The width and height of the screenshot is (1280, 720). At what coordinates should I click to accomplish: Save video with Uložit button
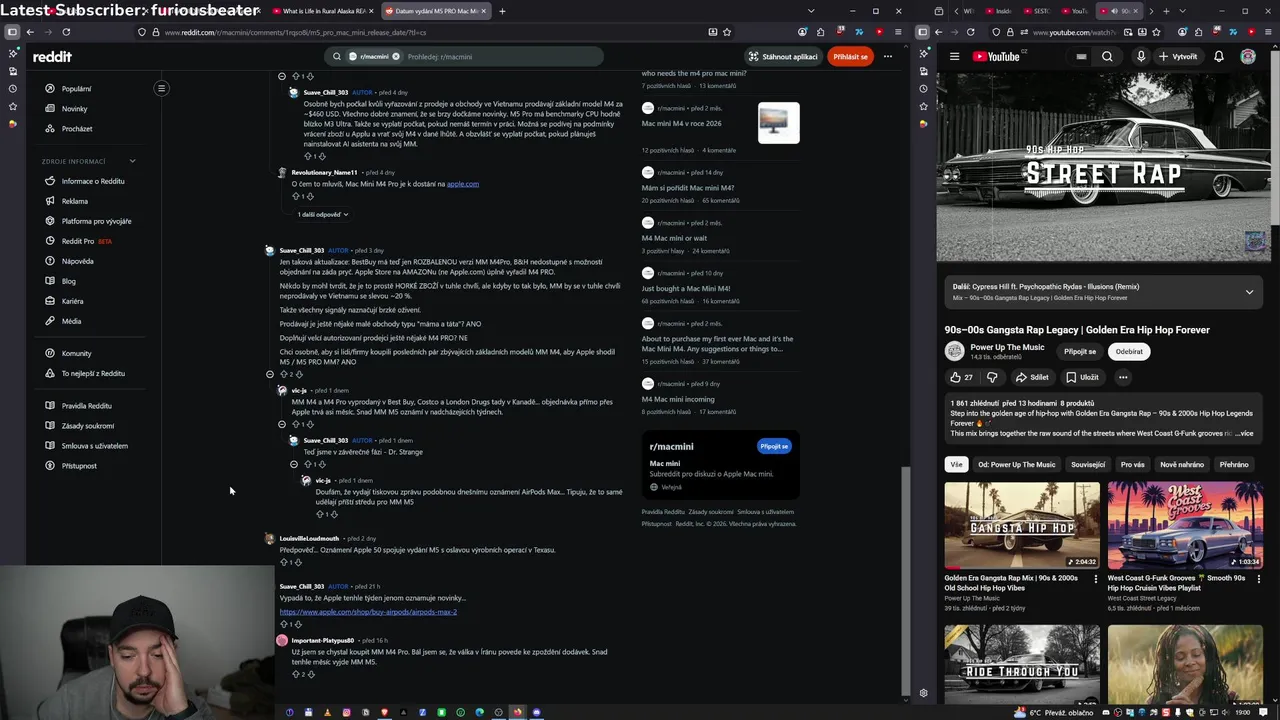pyautogui.click(x=1082, y=377)
